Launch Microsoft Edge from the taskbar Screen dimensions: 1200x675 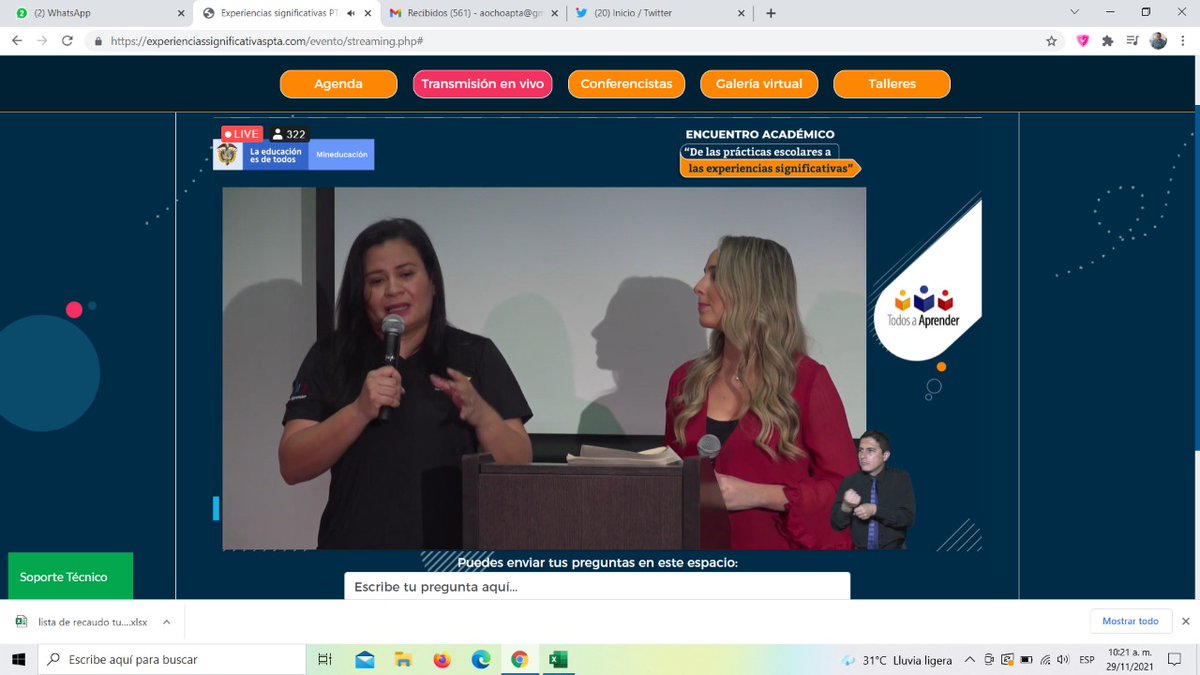click(481, 659)
